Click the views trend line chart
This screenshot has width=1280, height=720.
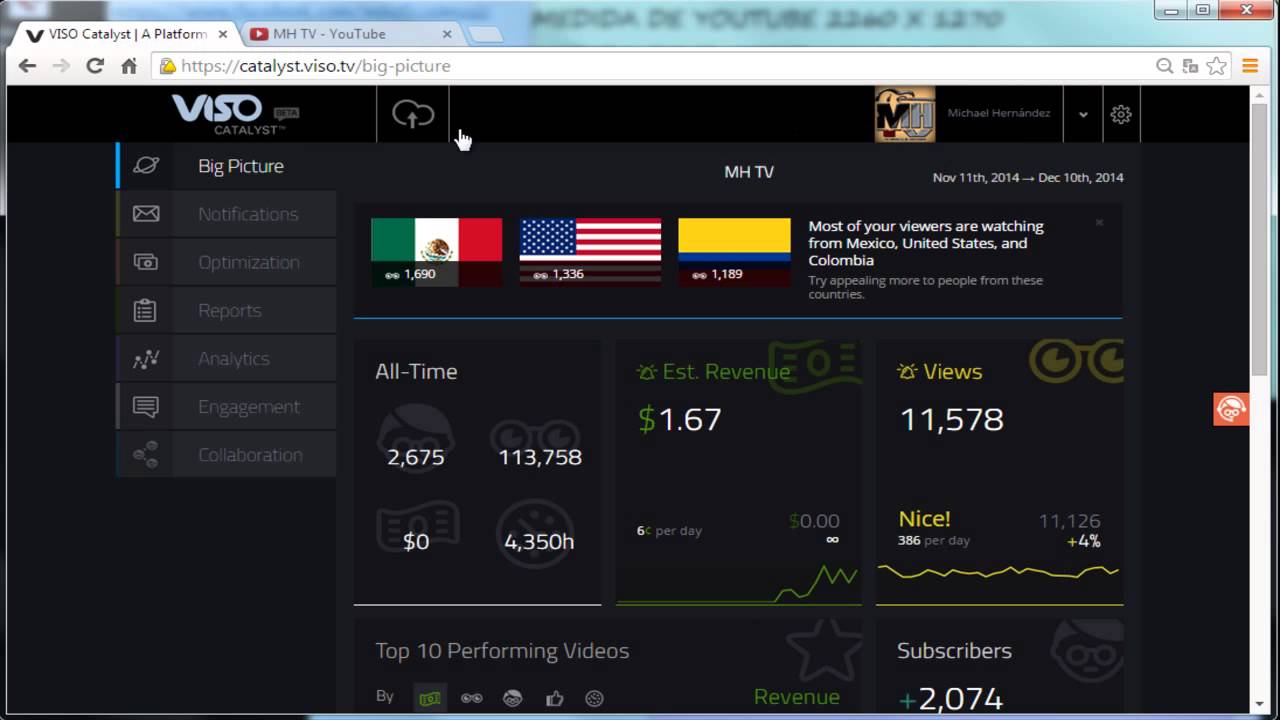[999, 572]
